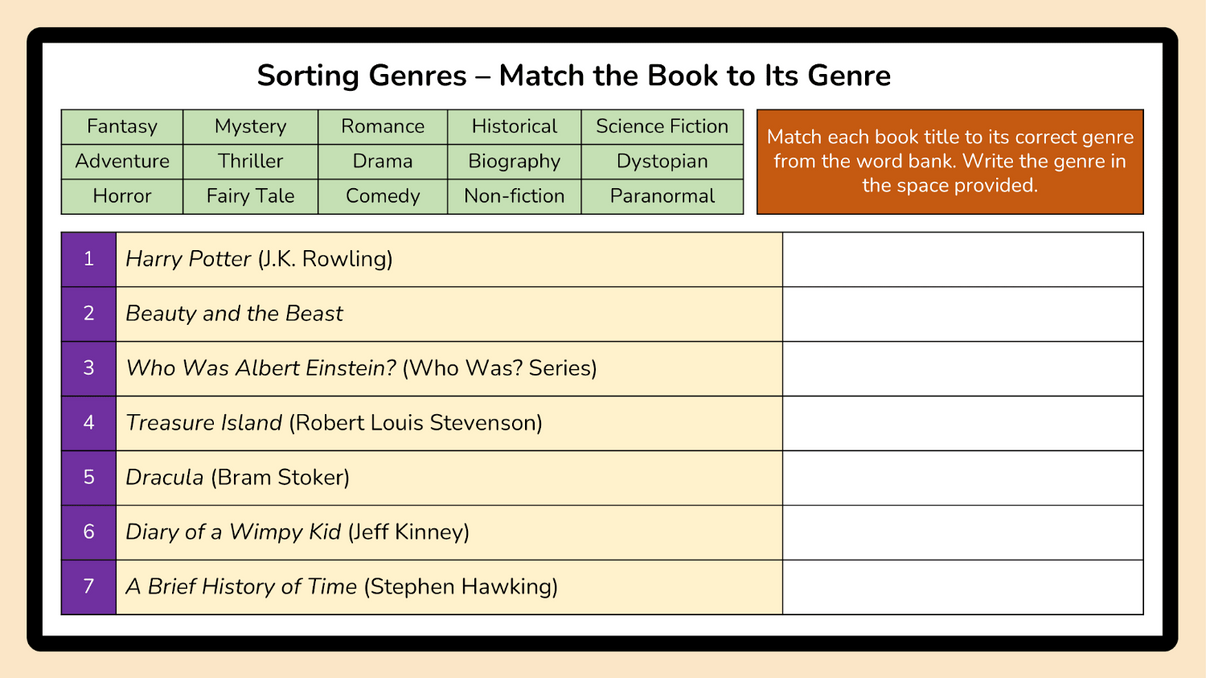Click the Horror genre cell
Viewport: 1206px width, 678px height.
tap(122, 196)
